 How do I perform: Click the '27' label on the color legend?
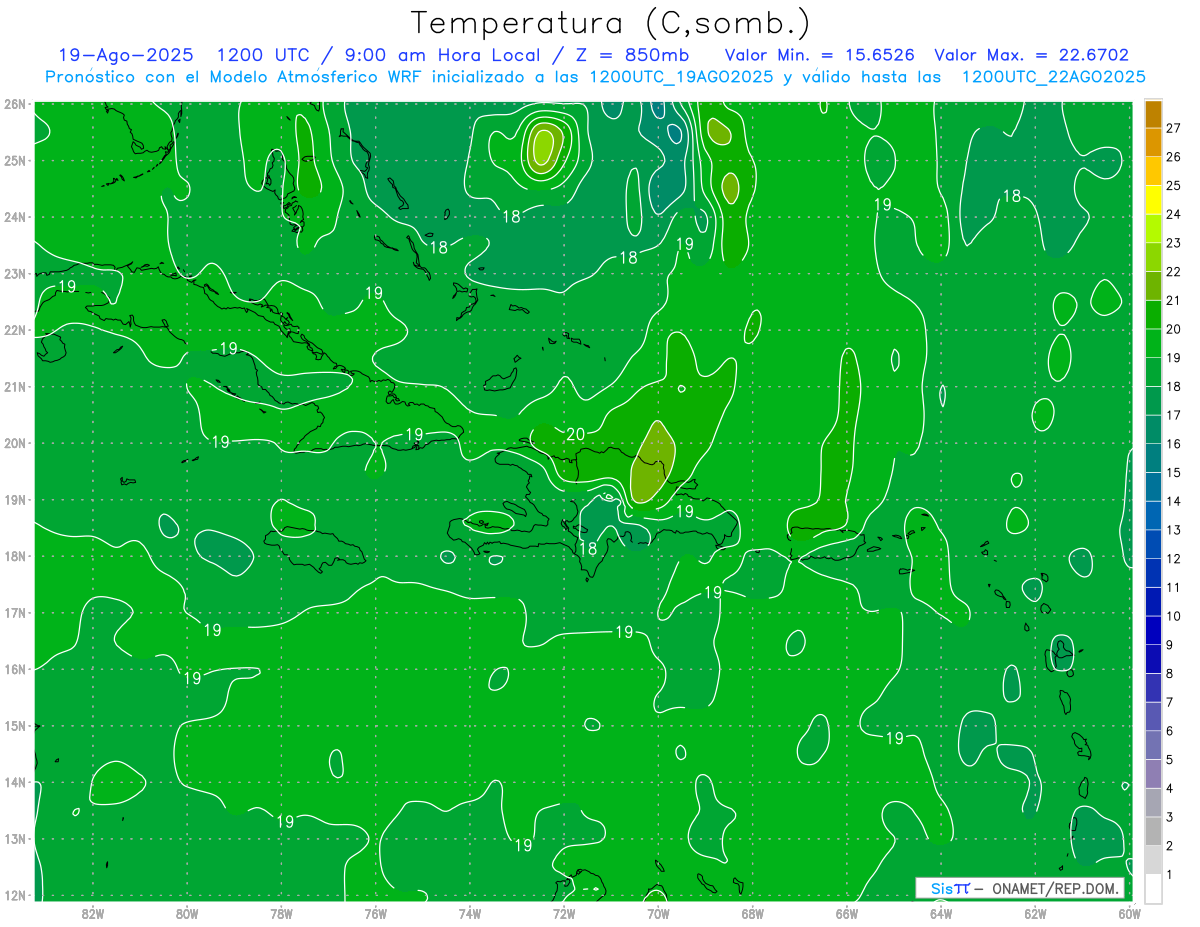click(1173, 128)
